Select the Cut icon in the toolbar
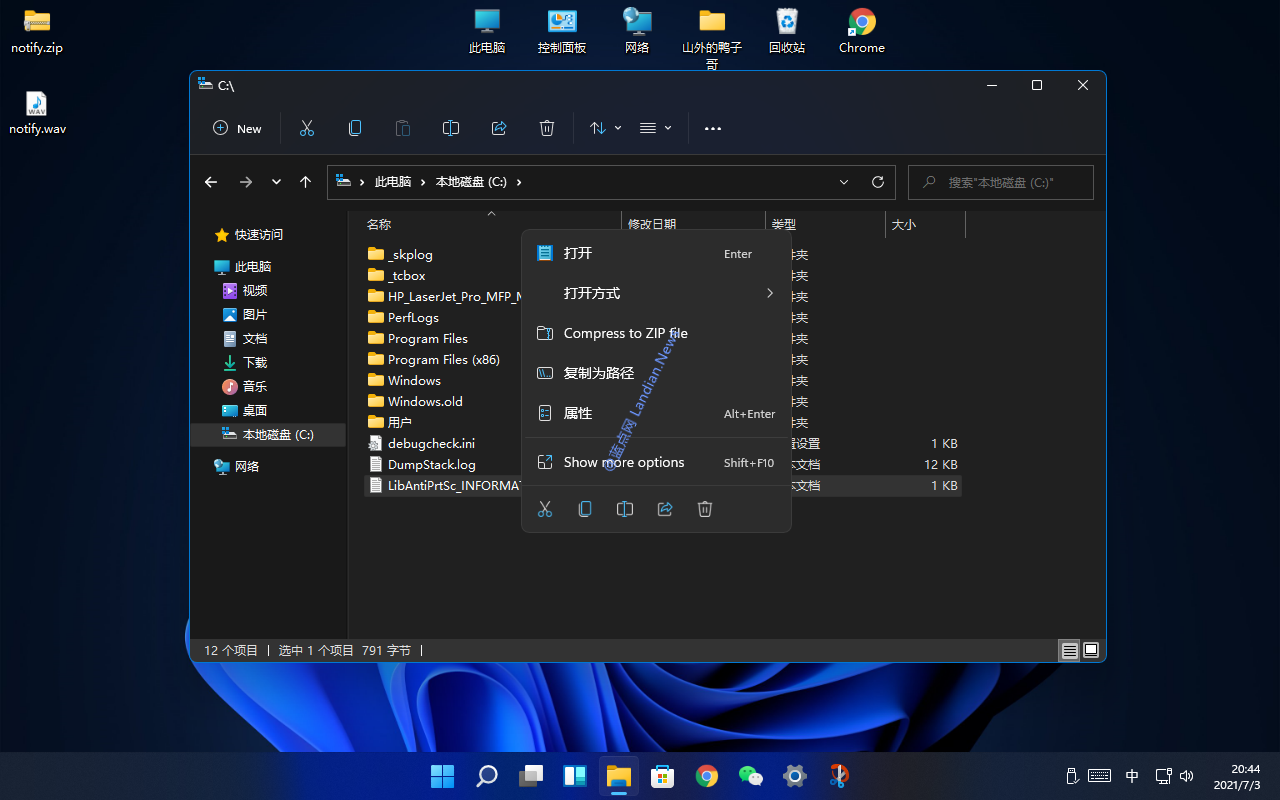1280x800 pixels. [306, 128]
